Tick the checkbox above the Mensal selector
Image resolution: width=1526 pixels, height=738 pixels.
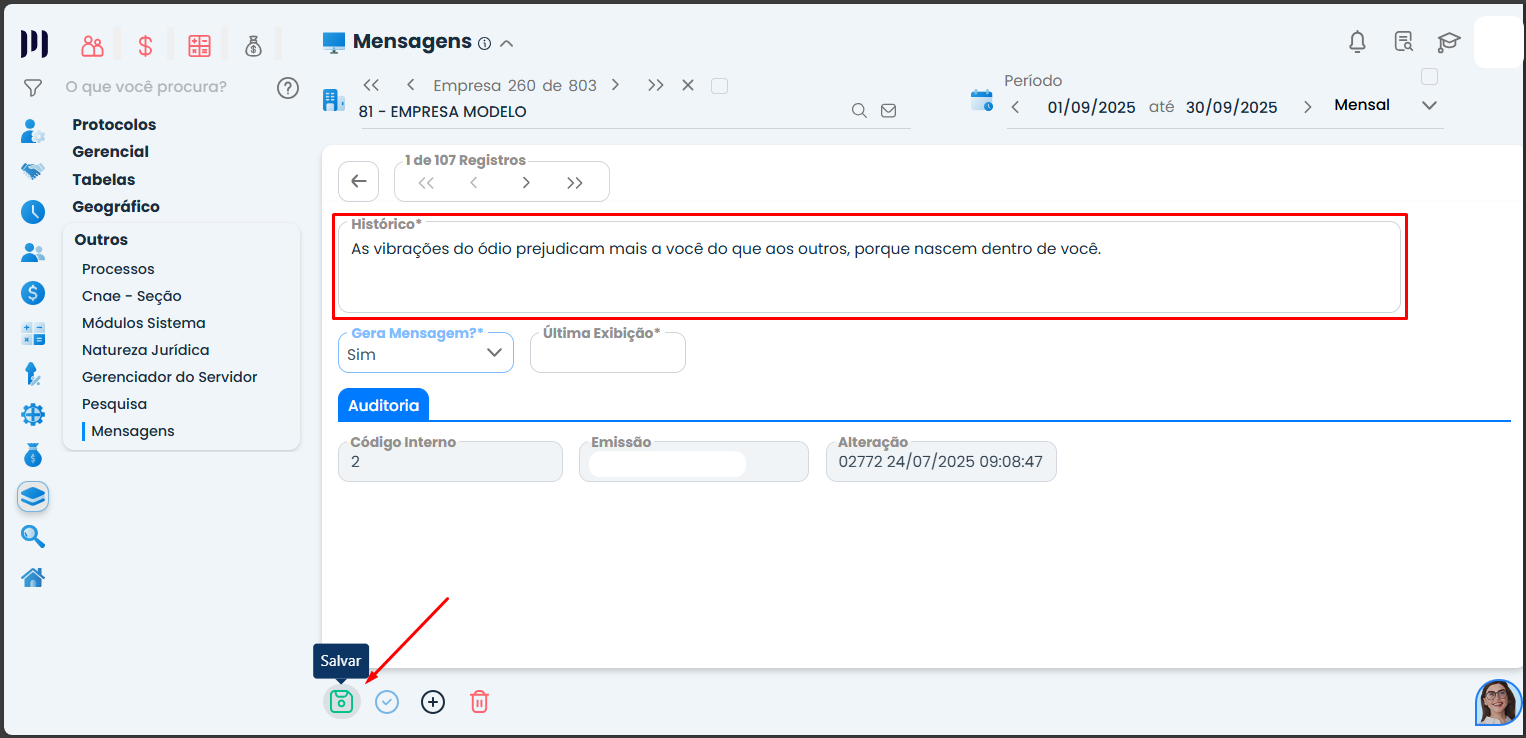(1429, 77)
